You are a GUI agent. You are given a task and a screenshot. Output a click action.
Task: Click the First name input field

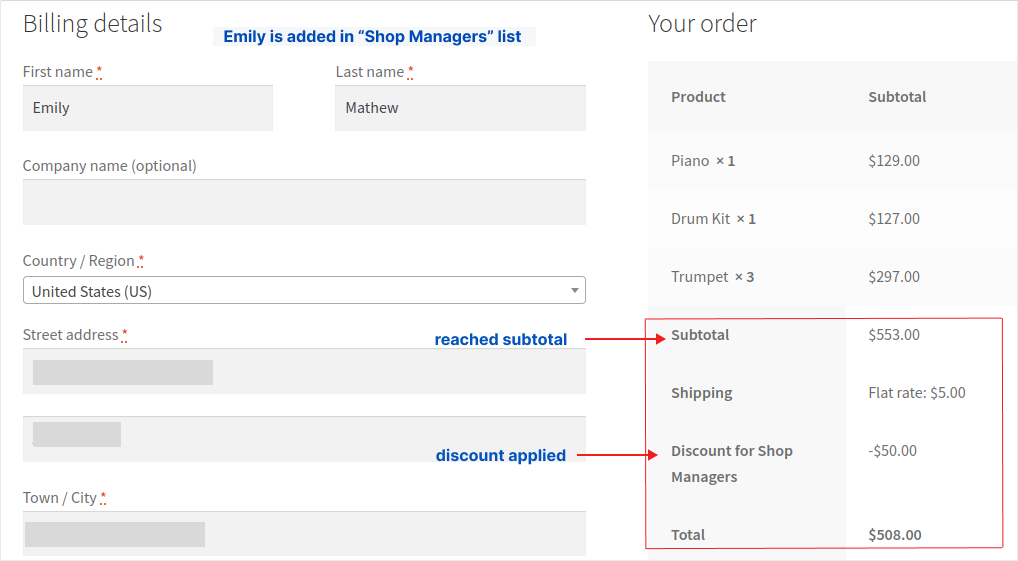click(x=147, y=108)
